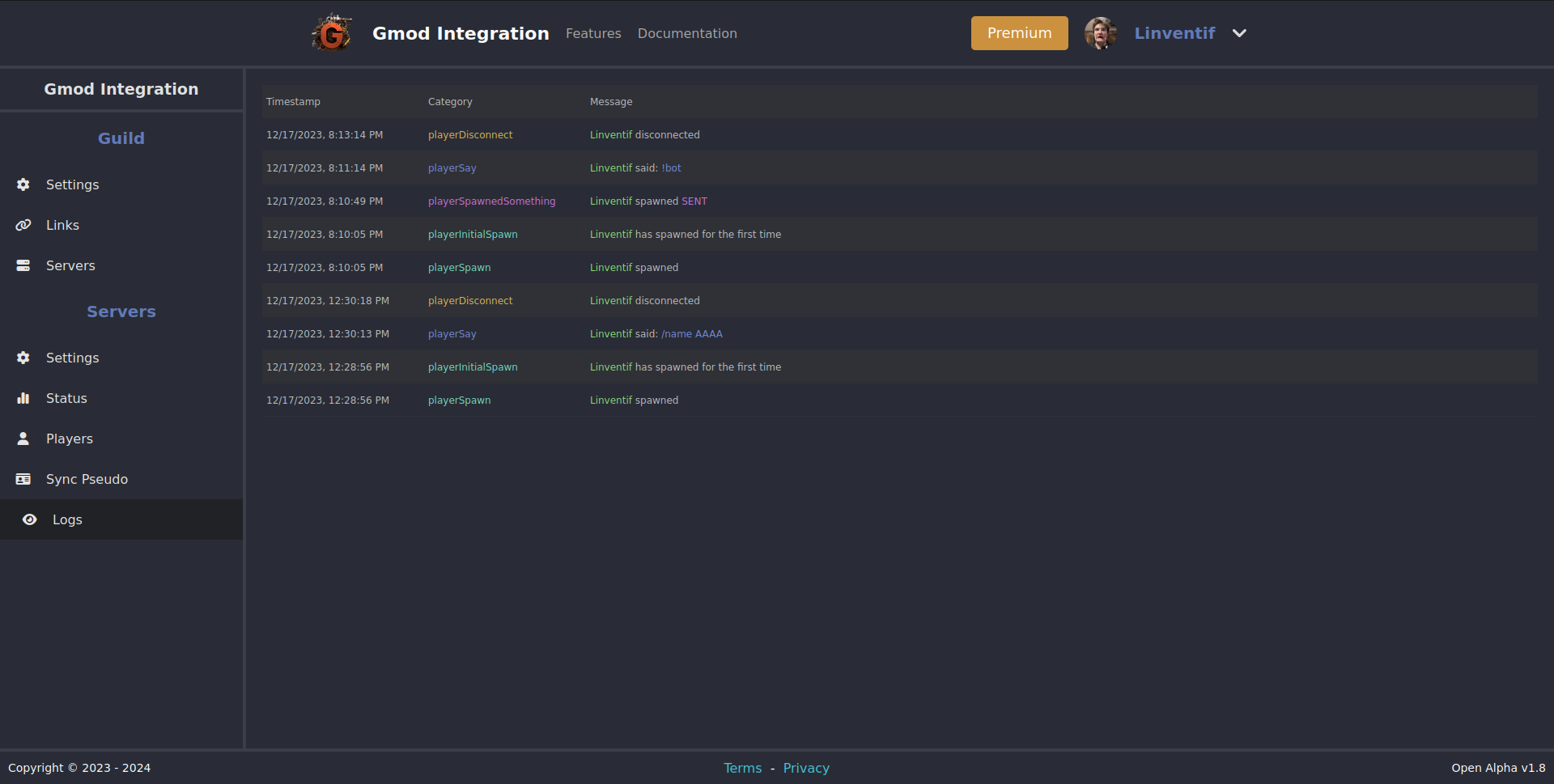Click the Gmod Integration logo icon
This screenshot has height=784, width=1554.
[x=332, y=33]
